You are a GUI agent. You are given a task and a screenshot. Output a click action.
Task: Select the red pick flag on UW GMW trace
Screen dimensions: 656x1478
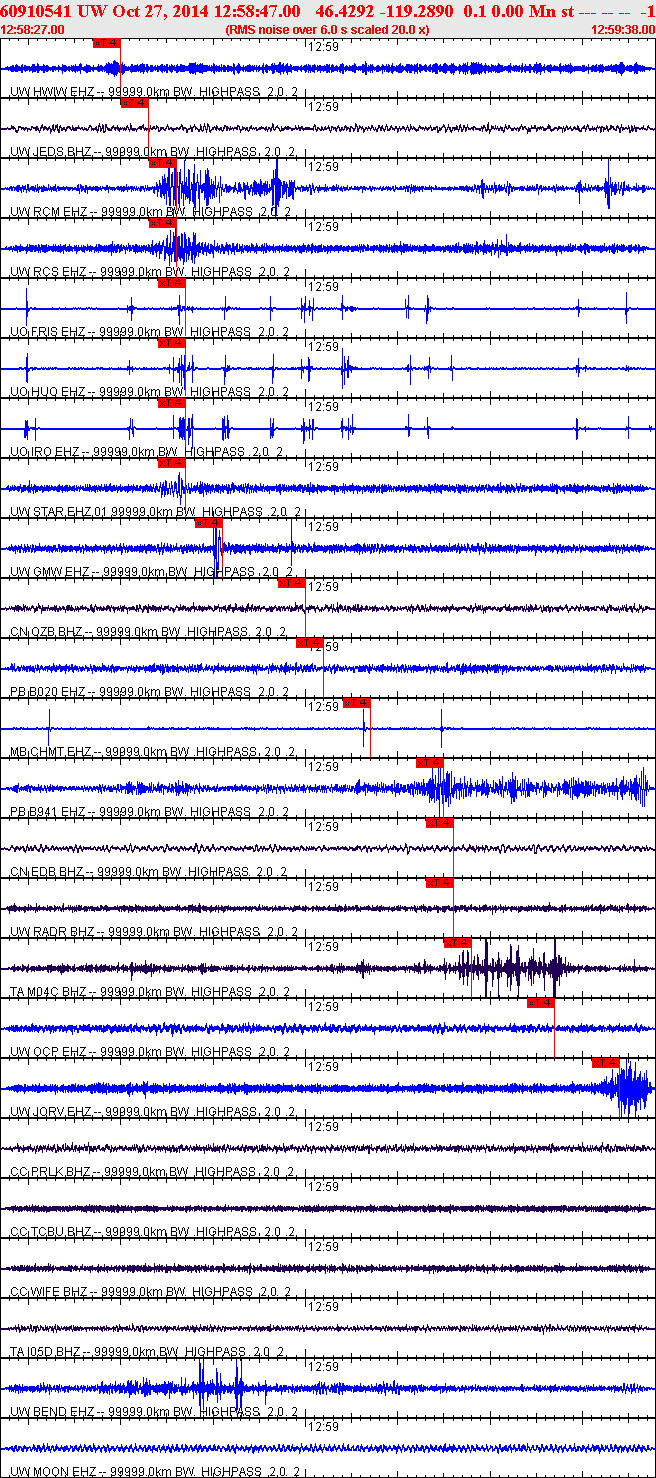pos(209,523)
